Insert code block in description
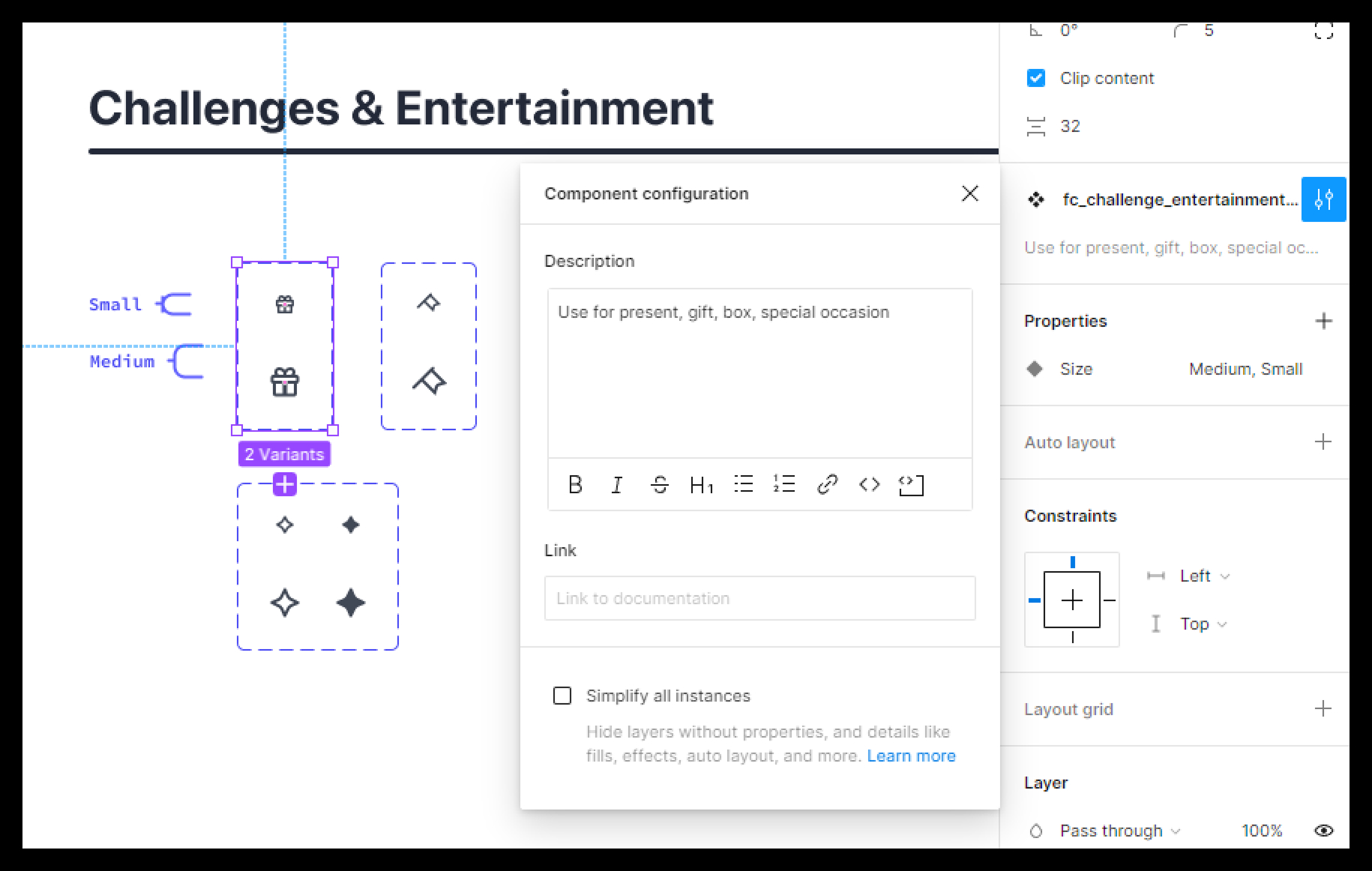The width and height of the screenshot is (1372, 871). 911,486
